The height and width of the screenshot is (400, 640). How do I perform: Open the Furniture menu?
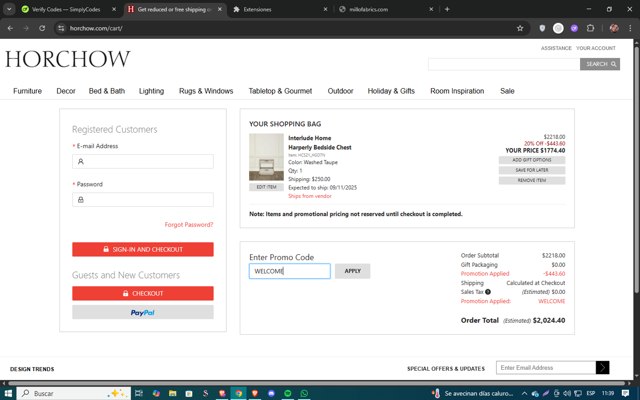[27, 91]
